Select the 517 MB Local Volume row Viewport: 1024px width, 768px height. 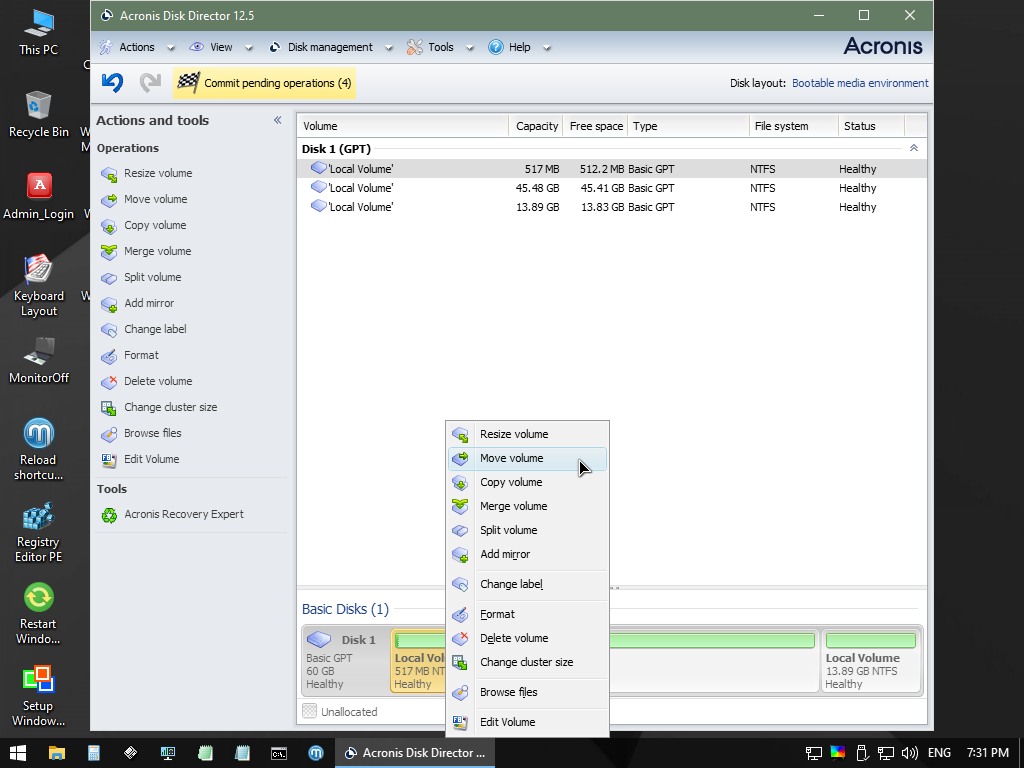click(612, 169)
